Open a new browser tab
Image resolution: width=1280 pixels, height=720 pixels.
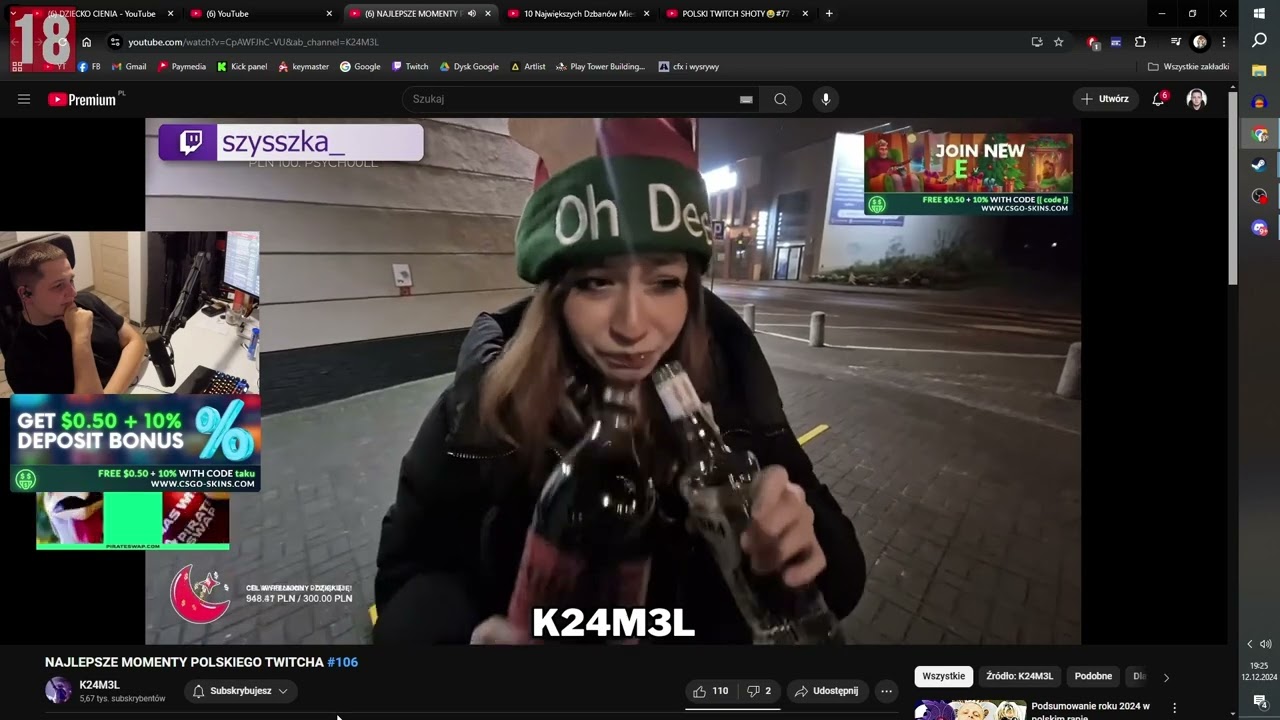pyautogui.click(x=829, y=14)
